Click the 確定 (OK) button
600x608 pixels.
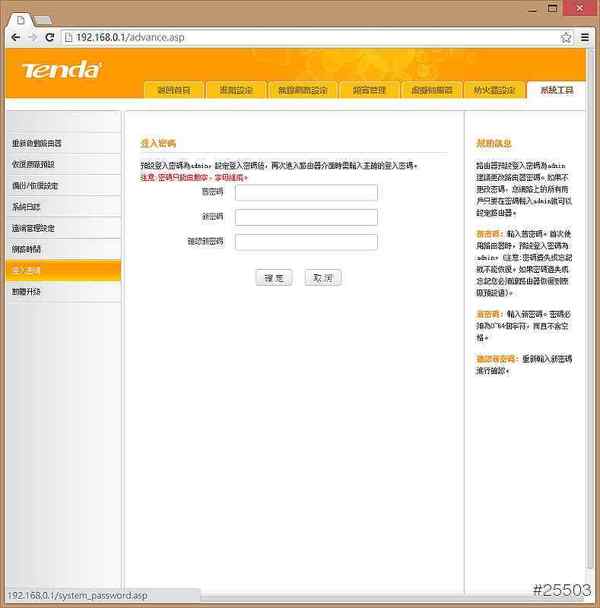tap(274, 278)
